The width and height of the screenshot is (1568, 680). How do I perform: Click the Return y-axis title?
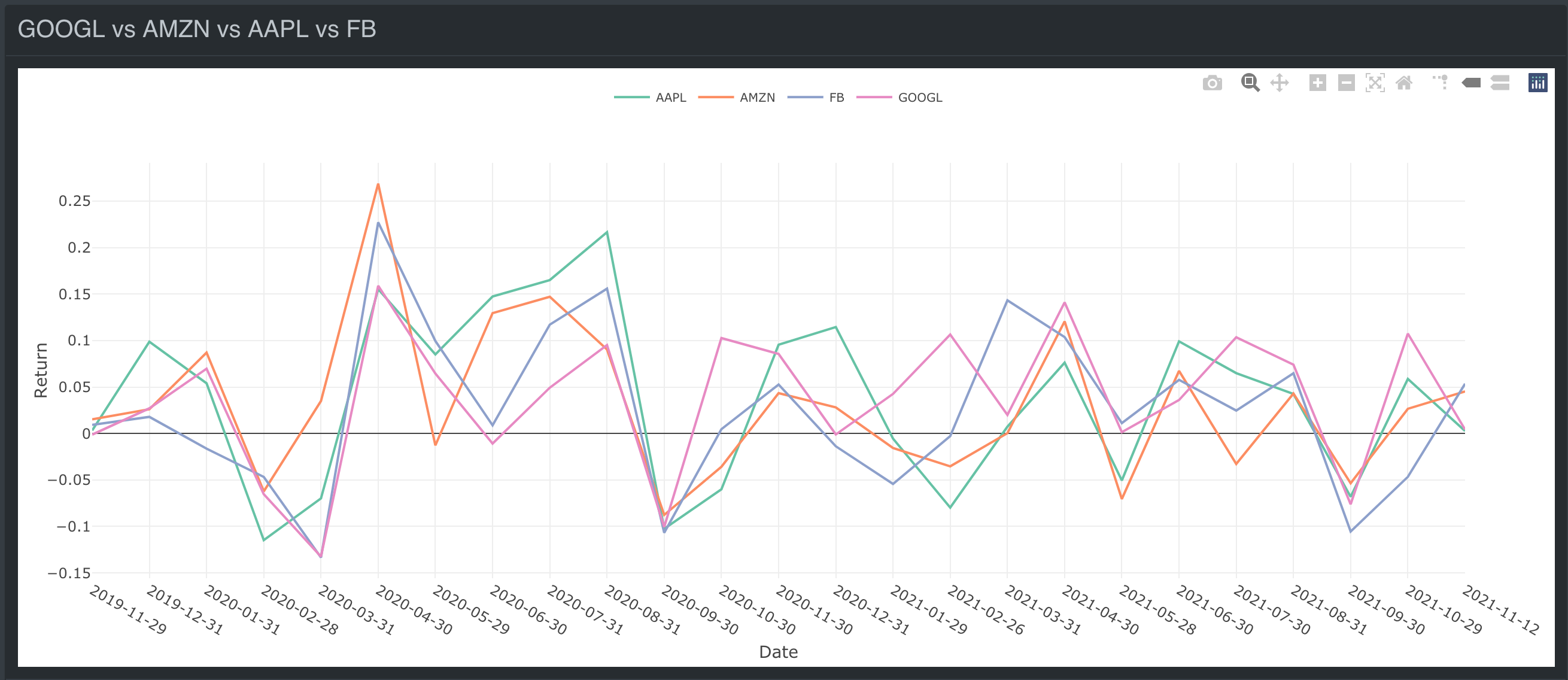click(41, 370)
